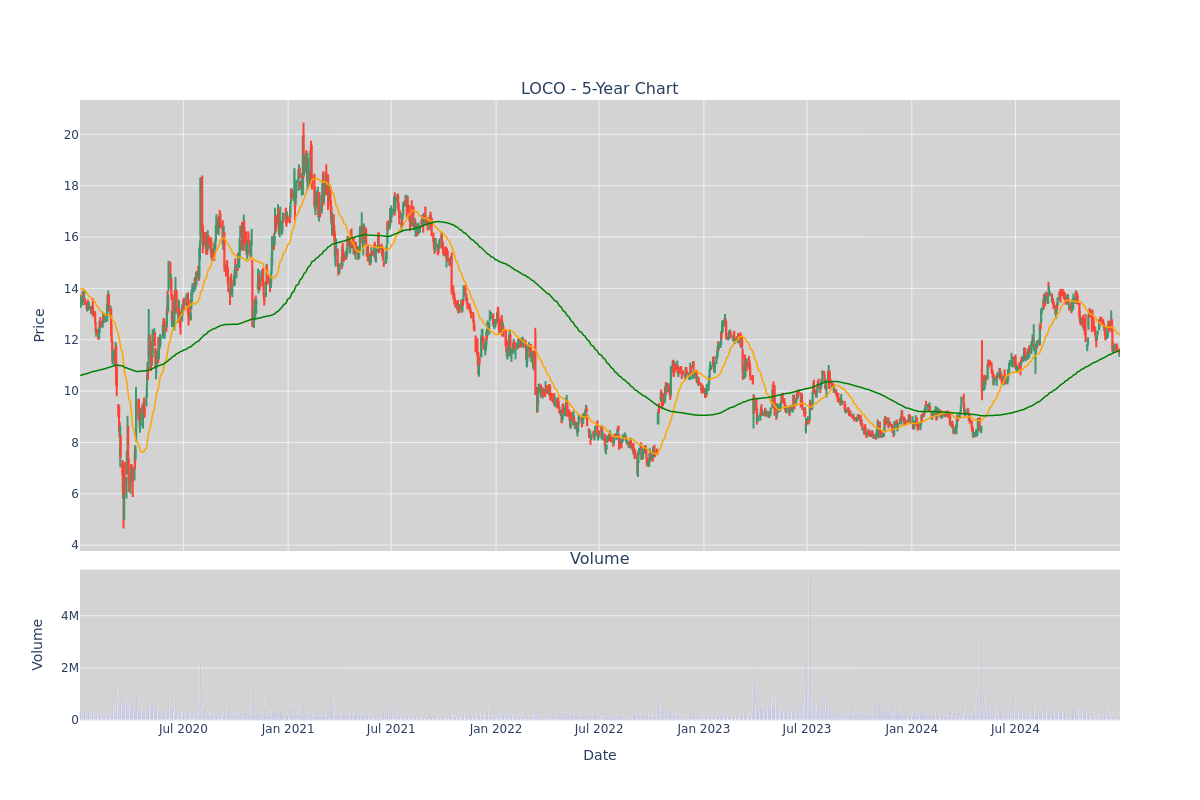Click the price tick label '14'
The image size is (1200, 800).
71,289
